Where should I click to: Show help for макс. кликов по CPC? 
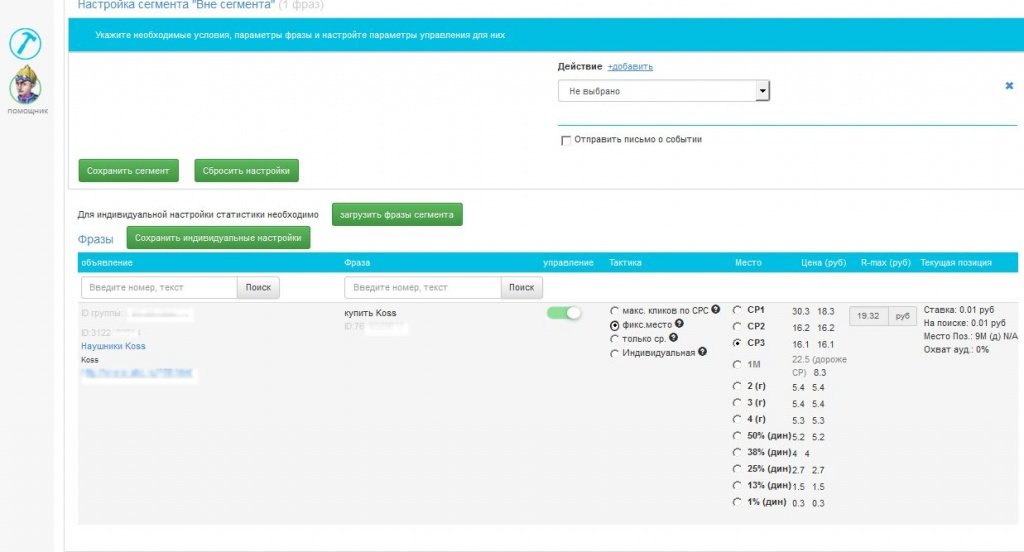point(716,310)
